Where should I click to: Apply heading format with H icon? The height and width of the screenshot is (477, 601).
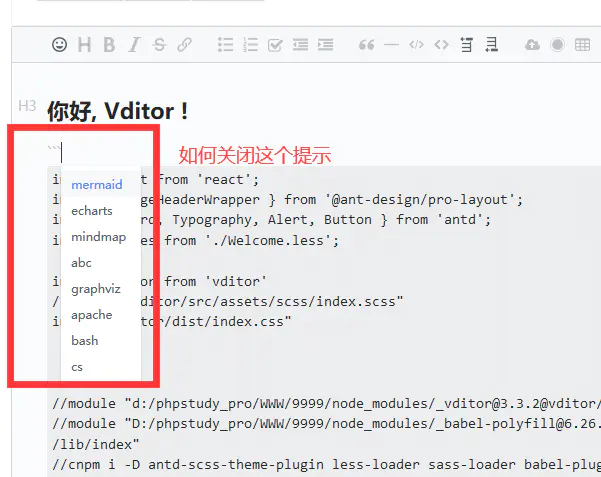pyautogui.click(x=84, y=45)
